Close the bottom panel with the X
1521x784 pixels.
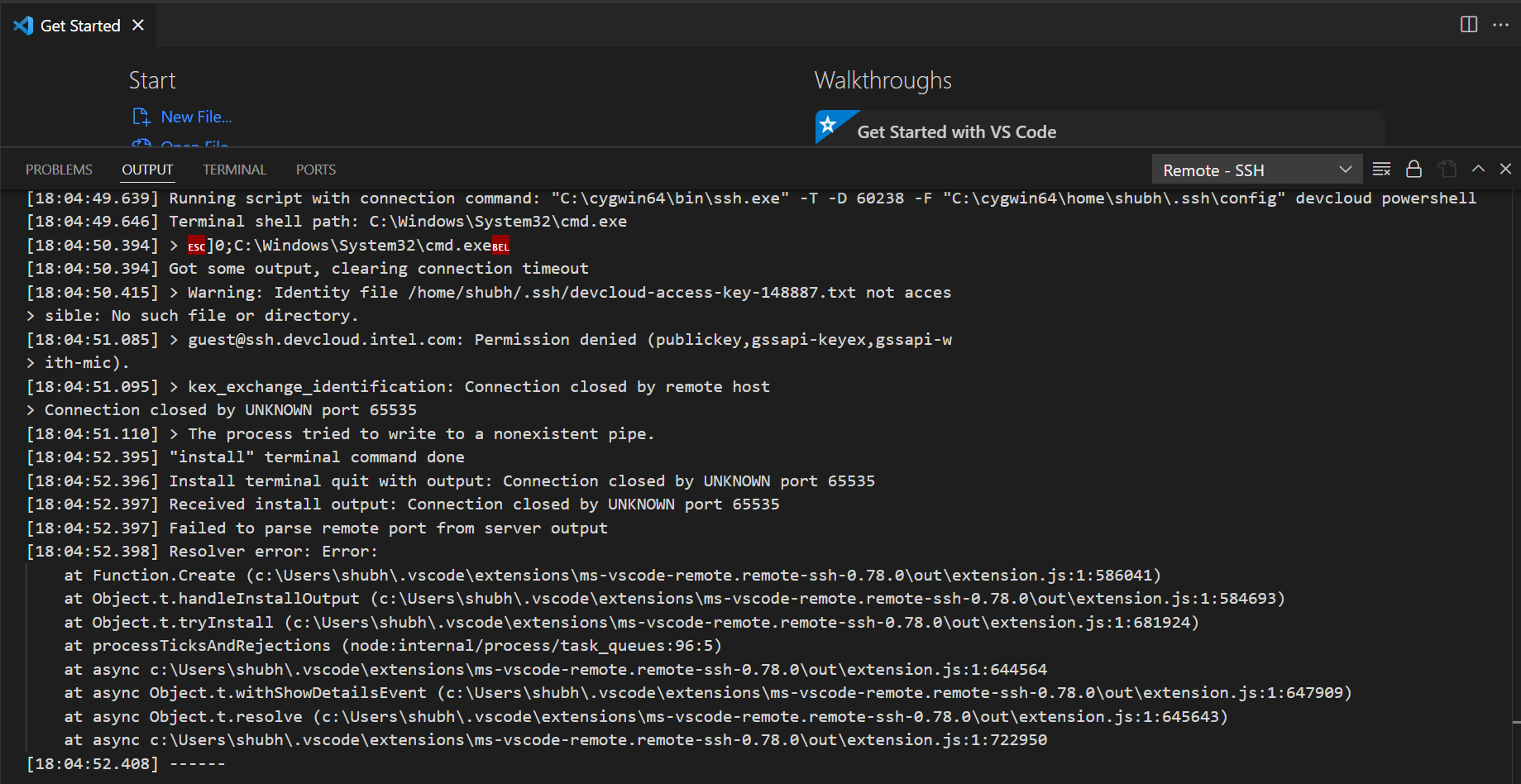[1505, 169]
